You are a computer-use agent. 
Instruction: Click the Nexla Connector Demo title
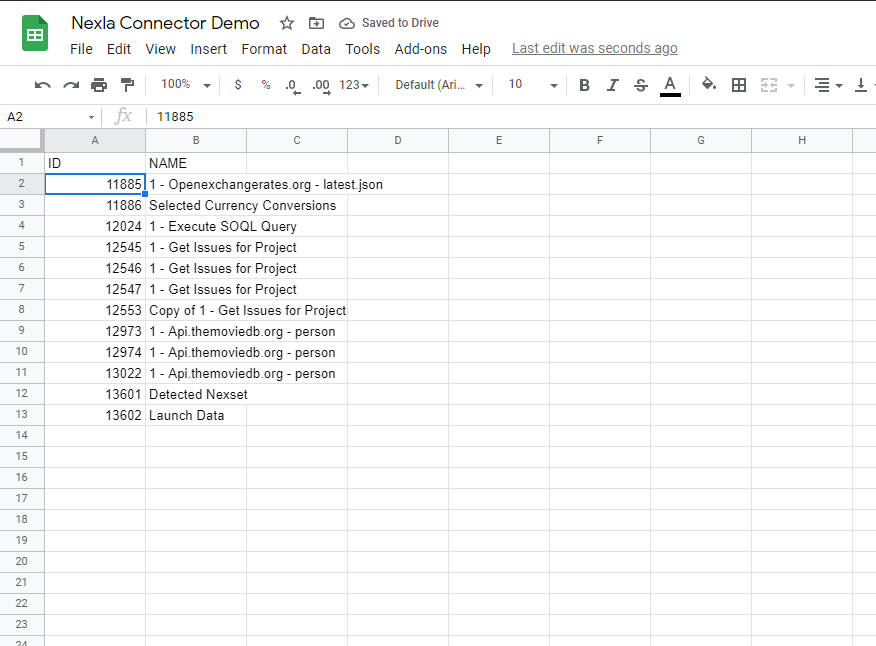(165, 23)
